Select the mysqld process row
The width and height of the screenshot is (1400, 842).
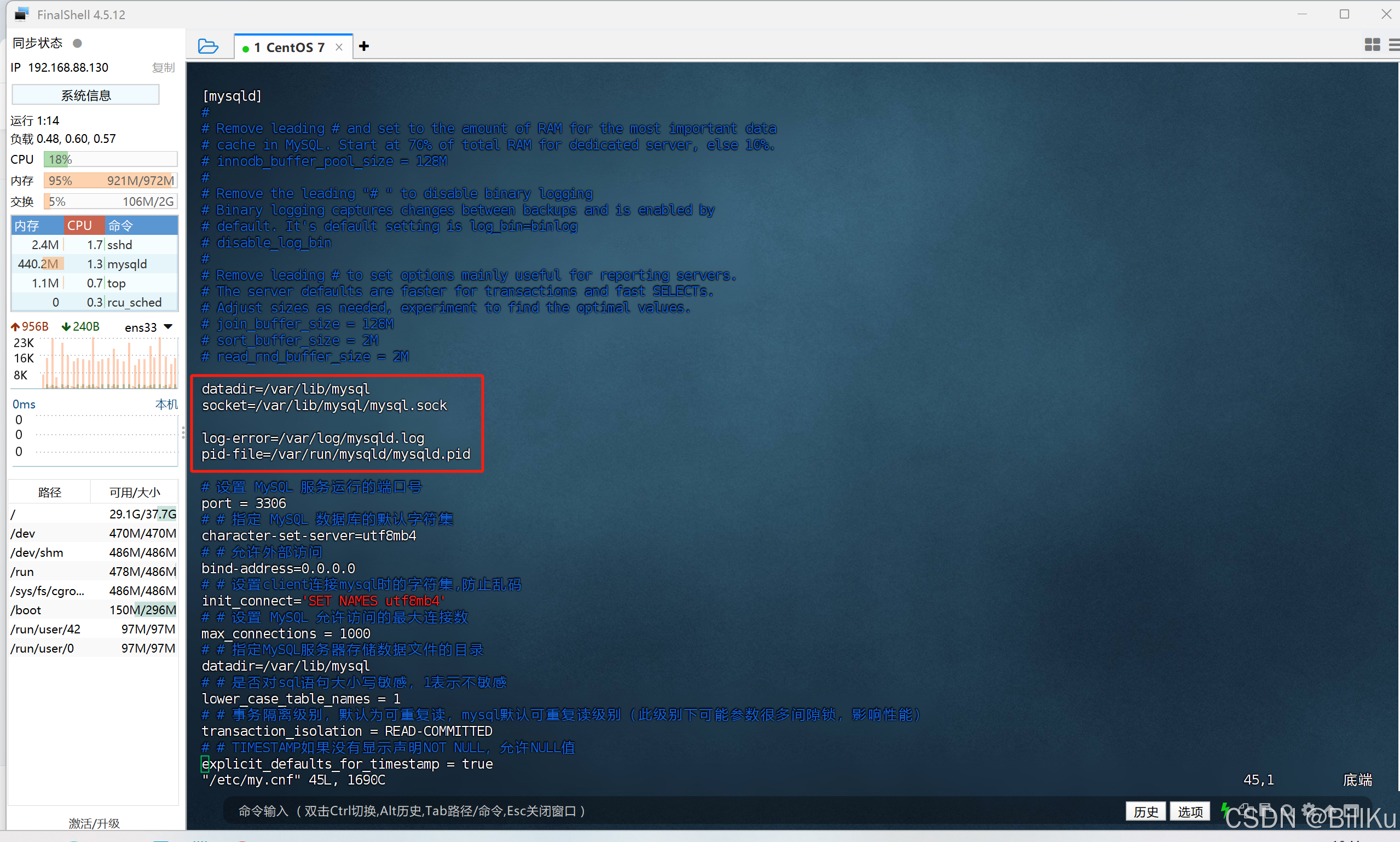click(95, 264)
